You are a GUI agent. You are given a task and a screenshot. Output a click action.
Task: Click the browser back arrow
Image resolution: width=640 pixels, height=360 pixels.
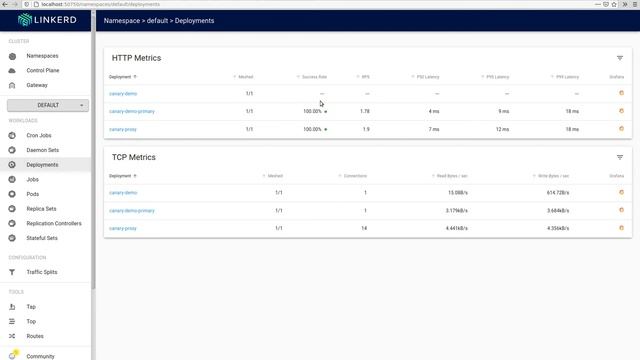(5, 4)
